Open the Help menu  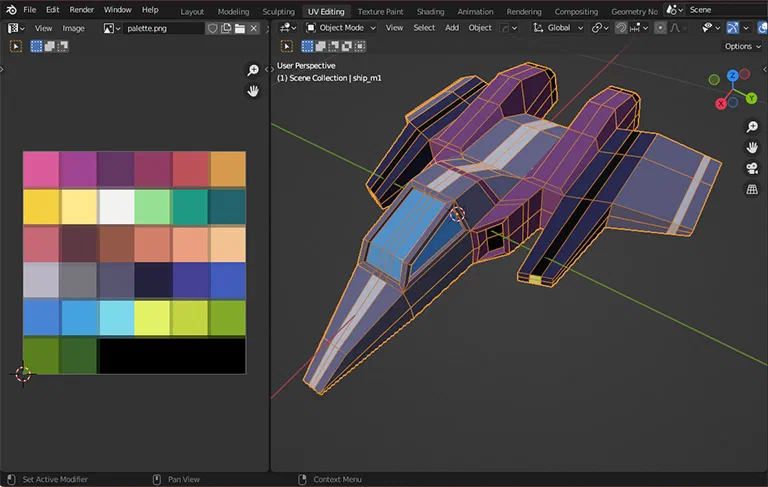click(150, 10)
